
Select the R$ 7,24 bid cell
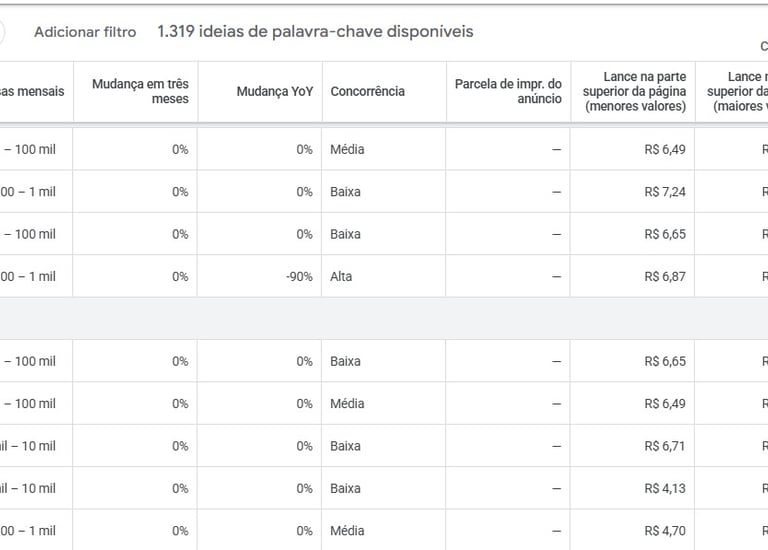click(x=665, y=192)
